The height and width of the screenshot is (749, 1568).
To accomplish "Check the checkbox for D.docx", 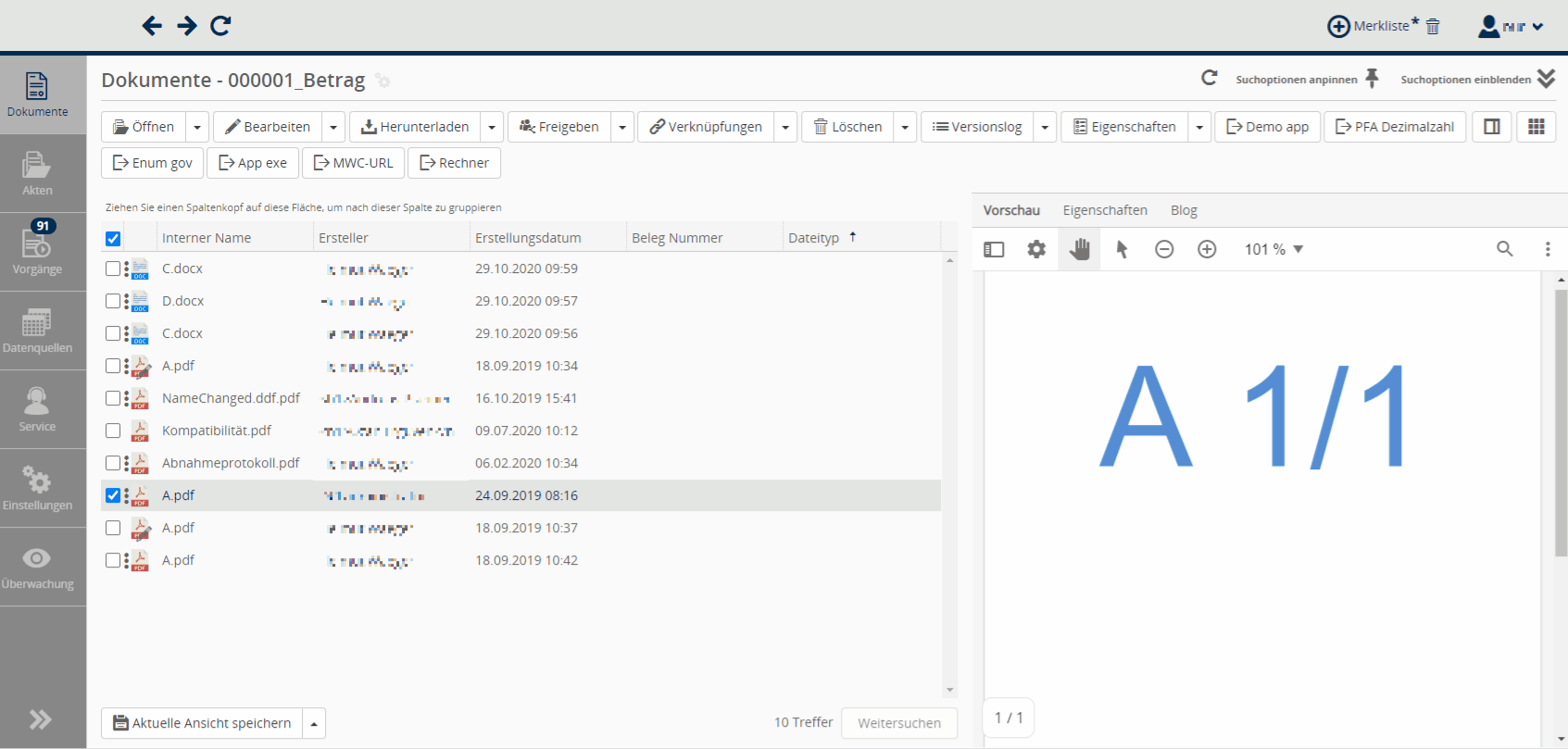I will coord(113,301).
